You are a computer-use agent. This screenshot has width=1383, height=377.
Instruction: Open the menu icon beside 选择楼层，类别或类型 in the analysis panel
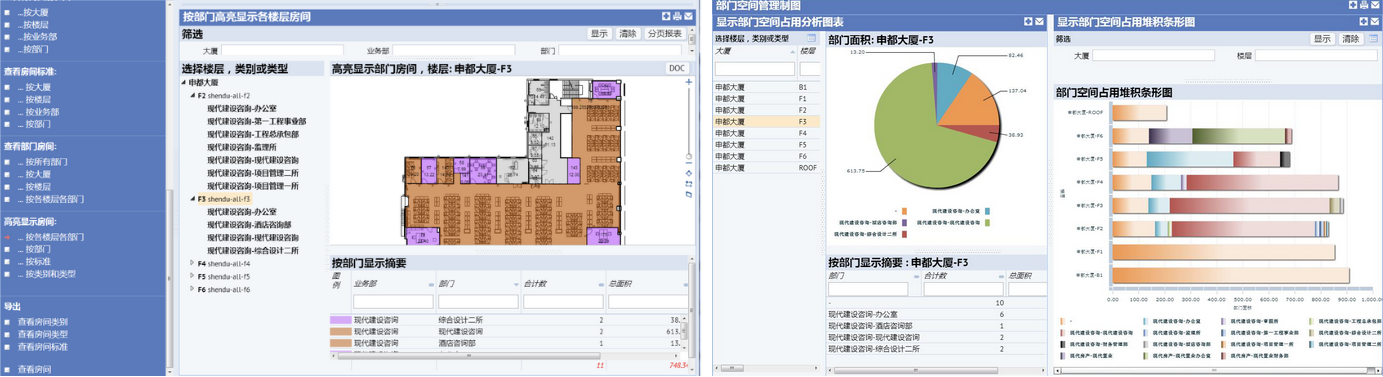point(811,38)
